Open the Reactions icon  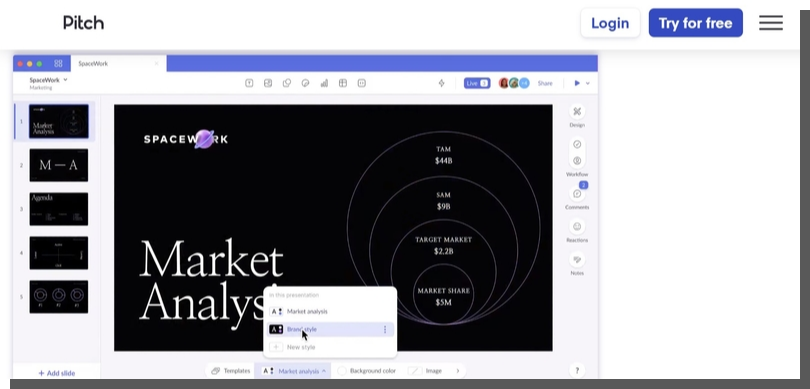(x=577, y=226)
